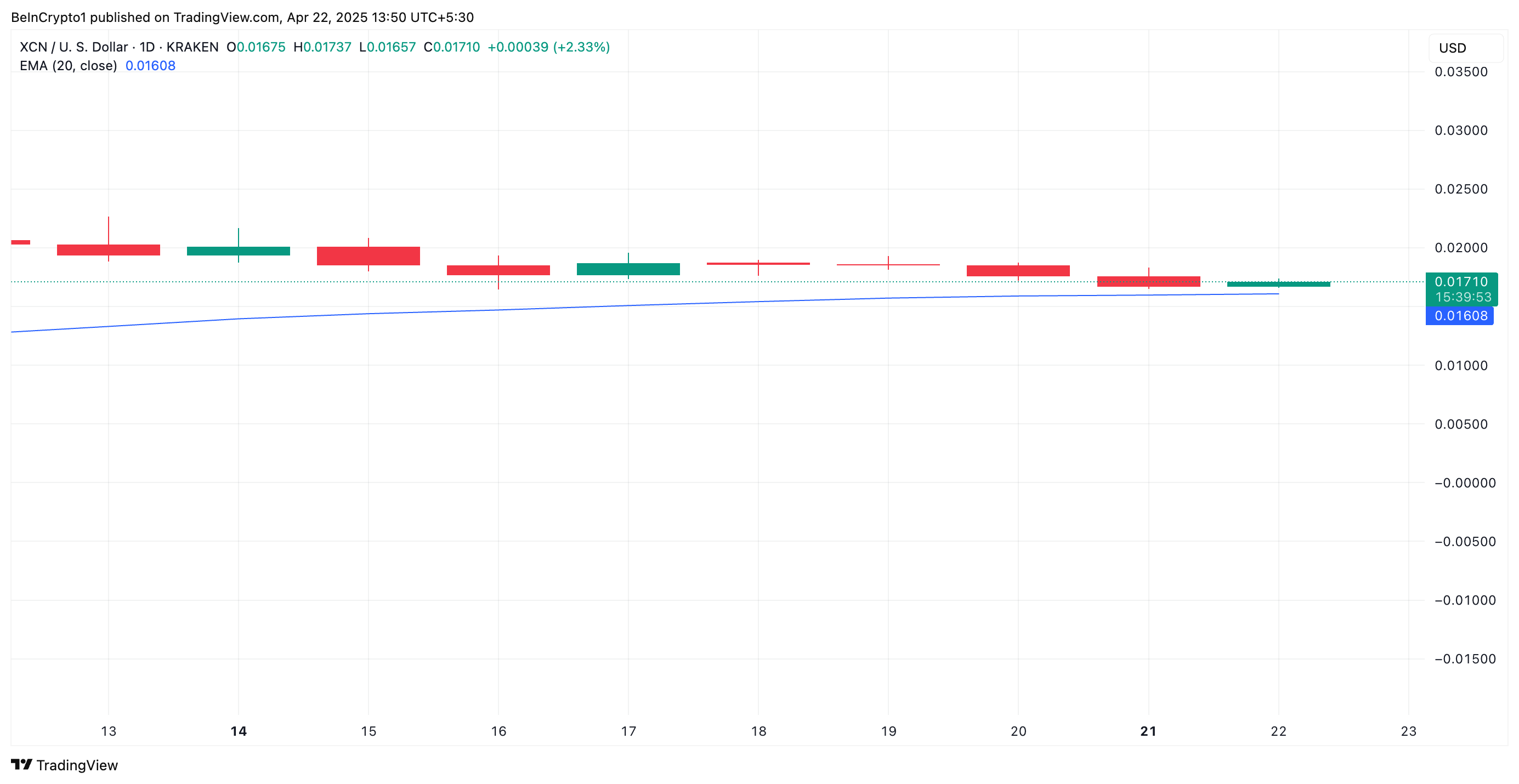
Task: Click the red candle with long wick on 13
Action: point(108,250)
